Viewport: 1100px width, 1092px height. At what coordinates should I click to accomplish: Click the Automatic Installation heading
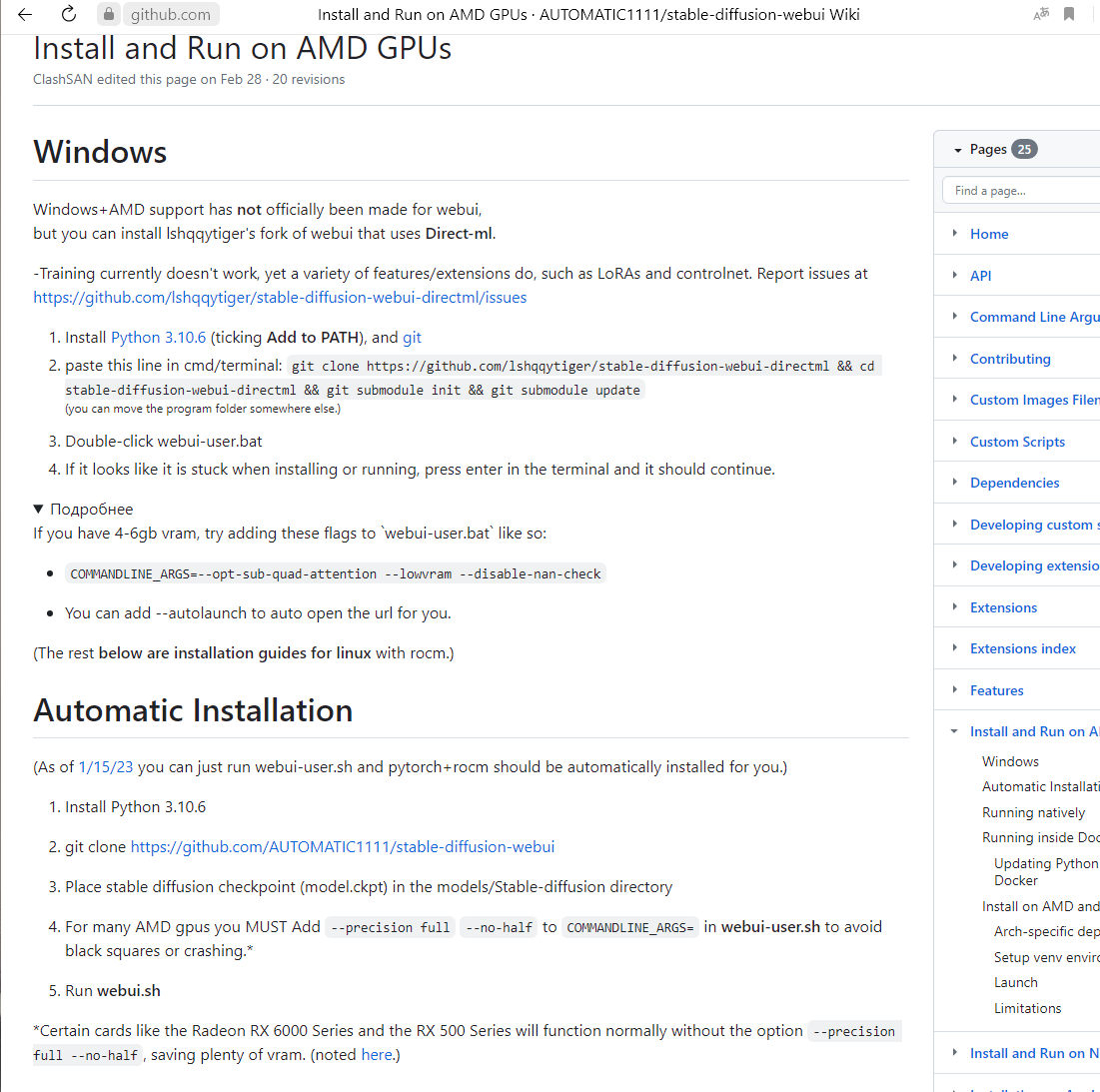pyautogui.click(x=193, y=709)
